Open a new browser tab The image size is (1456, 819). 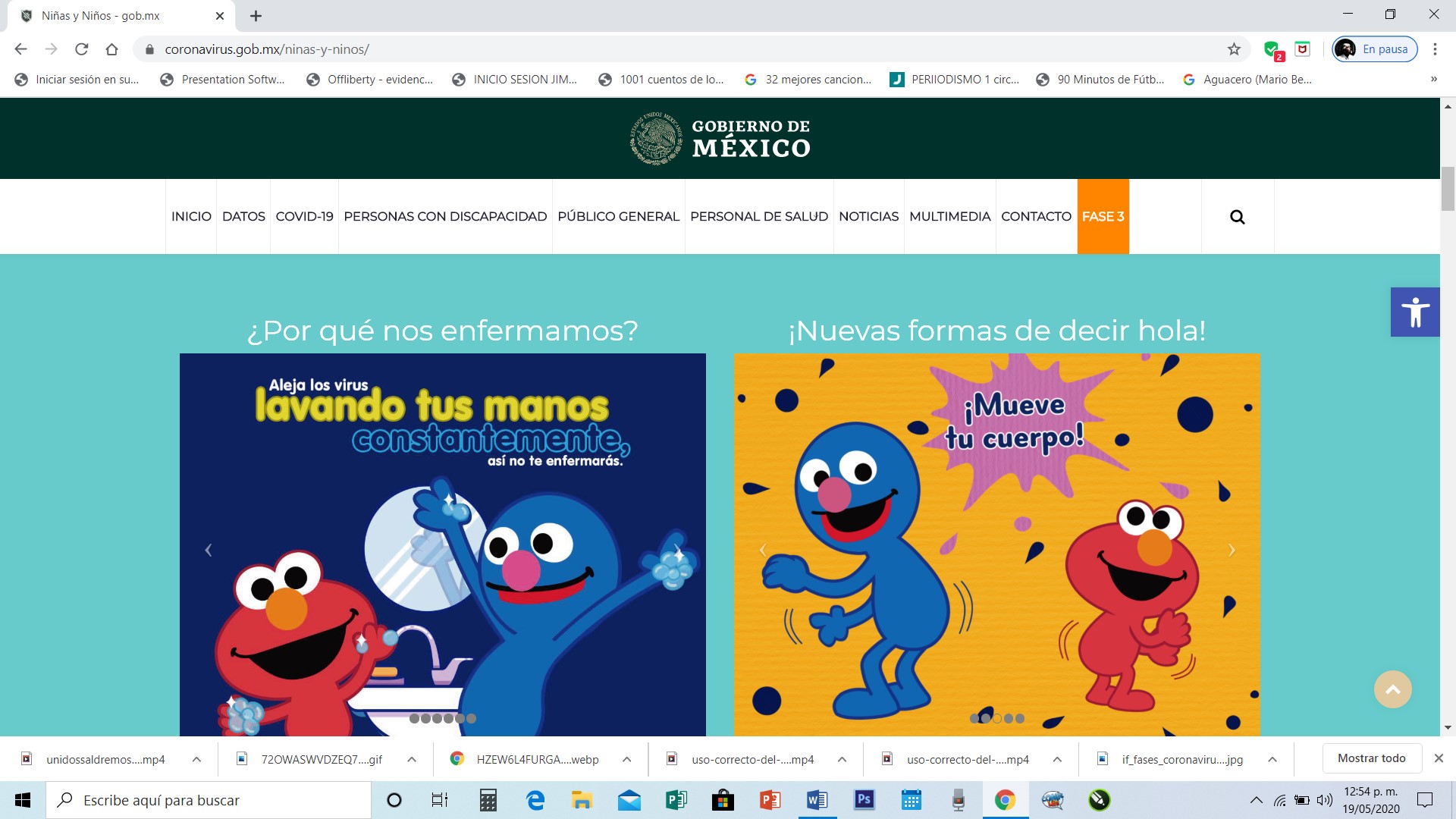click(x=256, y=16)
